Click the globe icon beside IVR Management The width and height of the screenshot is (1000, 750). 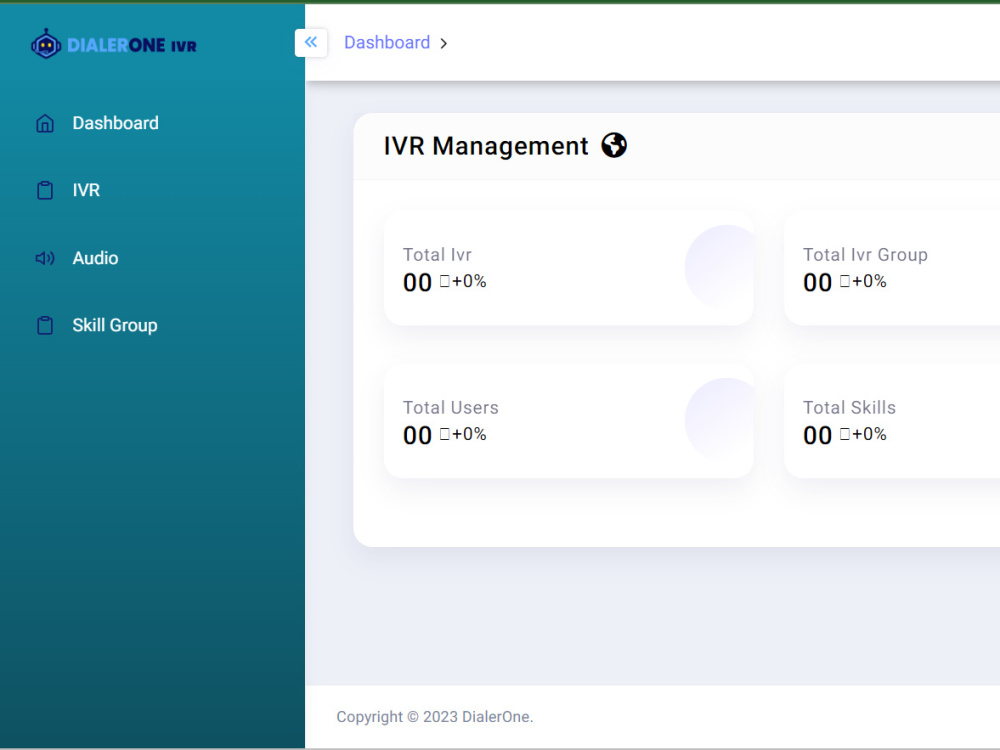point(614,145)
